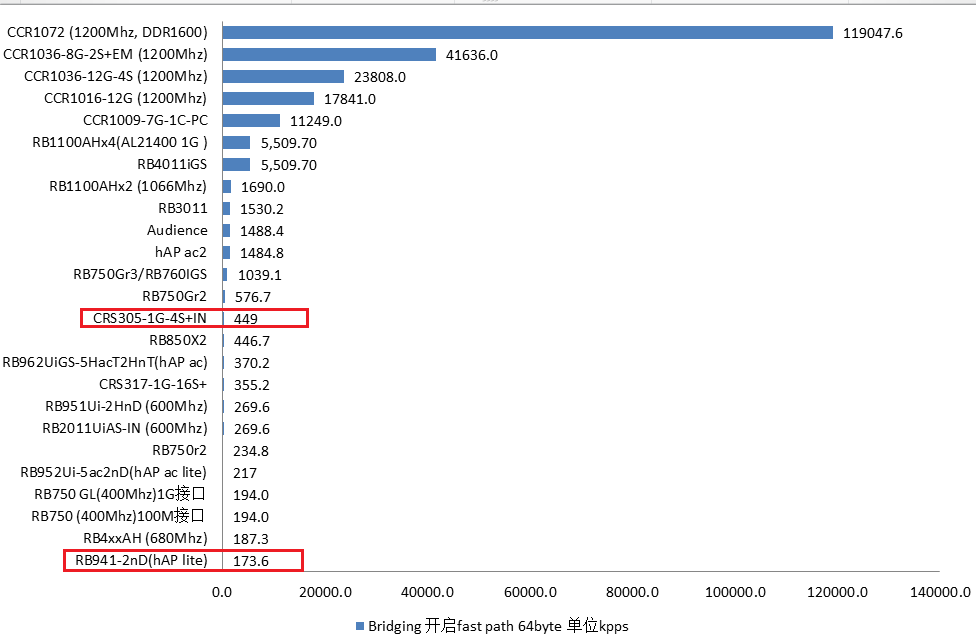Click the red-boxed CRS305-1G-4S+IN label

click(150, 319)
